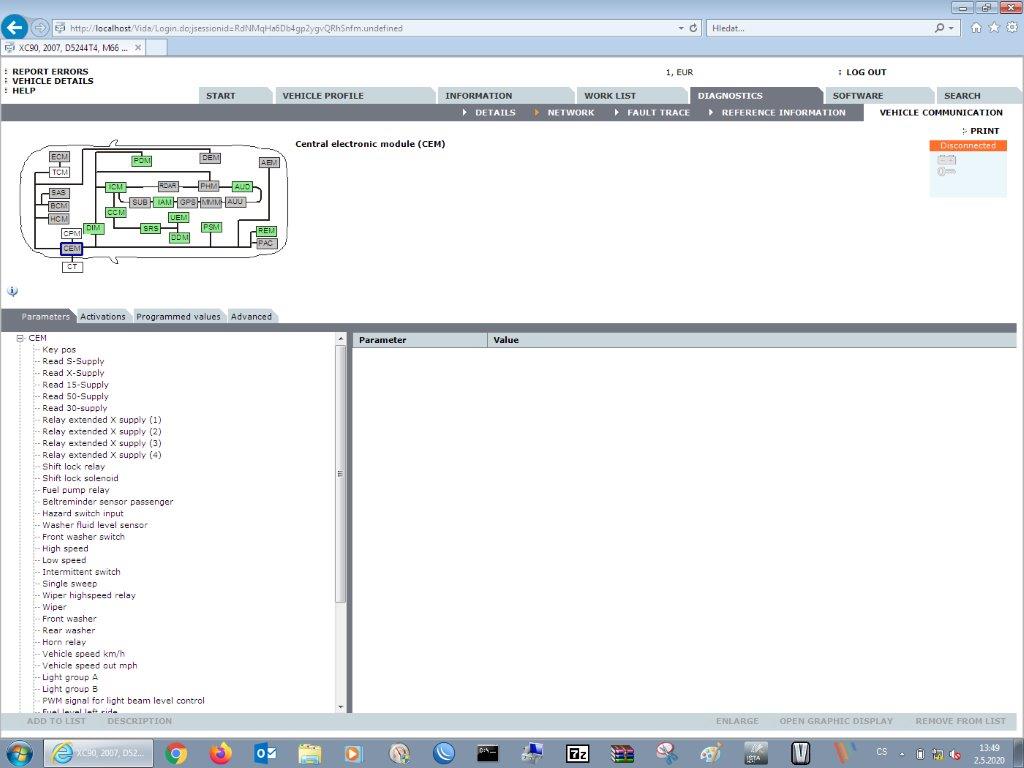Click the Log Out link
The image size is (1024, 768).
click(865, 72)
